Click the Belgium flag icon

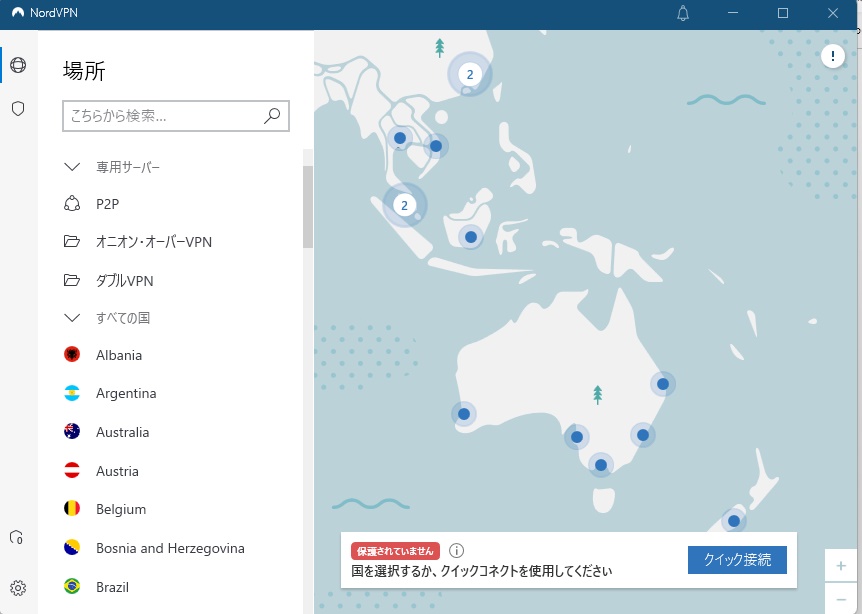coord(72,509)
